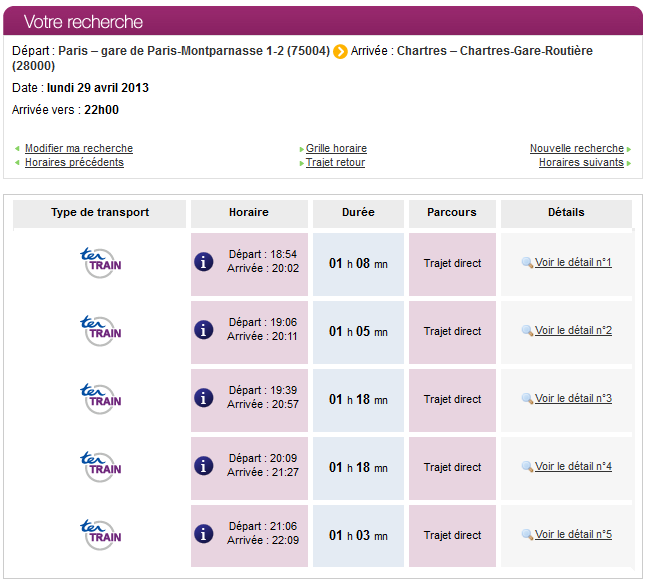The width and height of the screenshot is (650, 584).
Task: Open Voir le détail n°2
Action: click(x=573, y=330)
